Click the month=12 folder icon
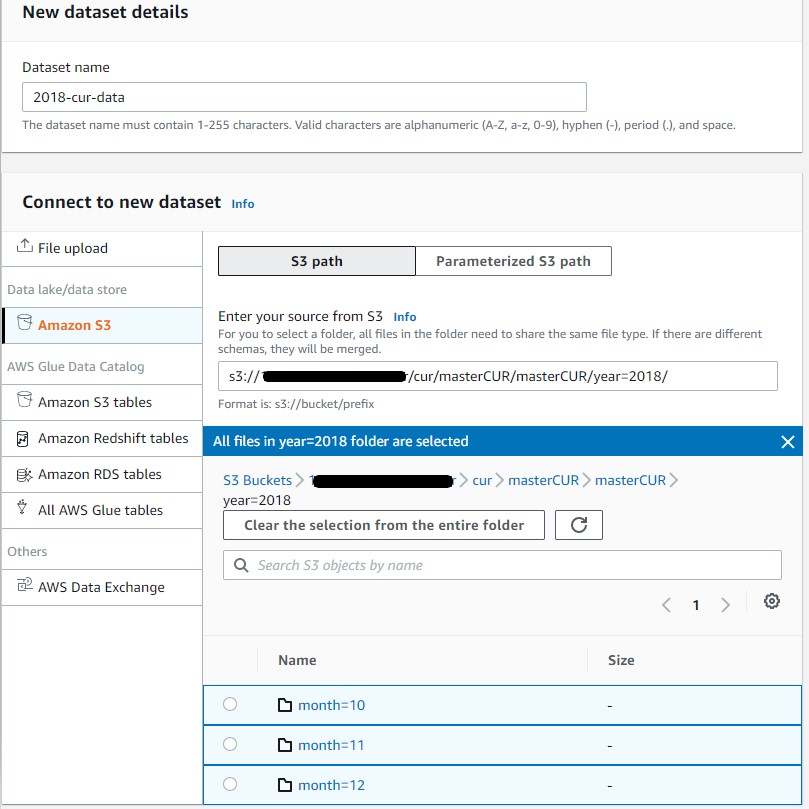 (285, 785)
